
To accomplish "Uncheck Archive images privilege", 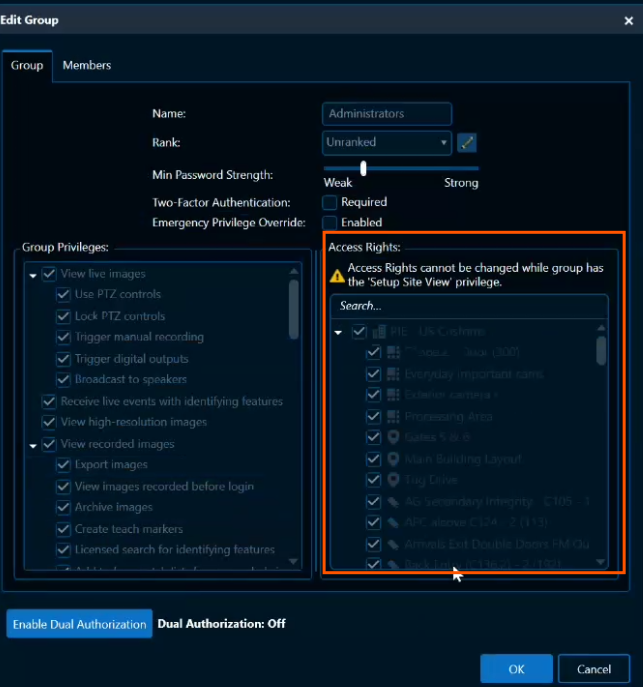I will (64, 507).
